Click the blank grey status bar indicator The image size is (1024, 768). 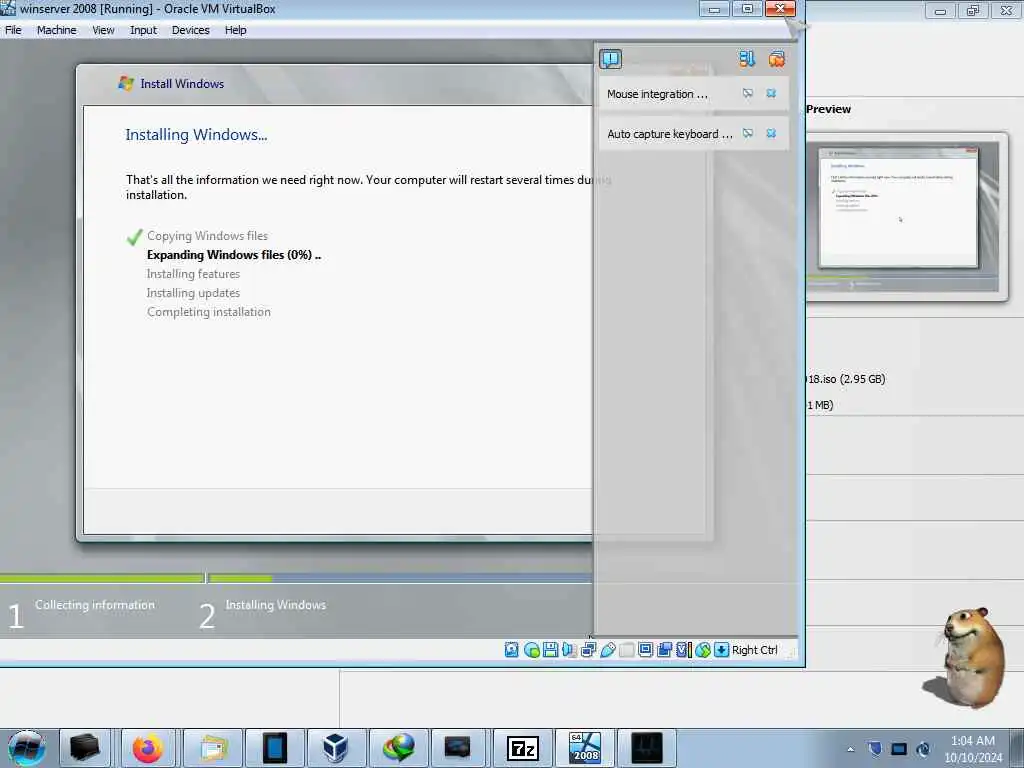[x=626, y=650]
